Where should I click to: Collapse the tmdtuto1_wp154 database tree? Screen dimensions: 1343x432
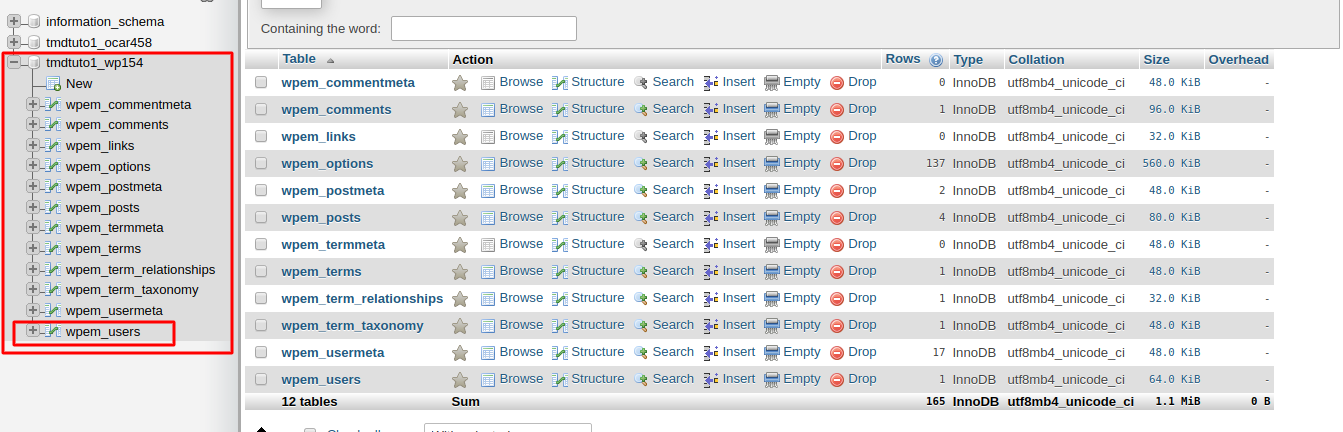pos(14,63)
